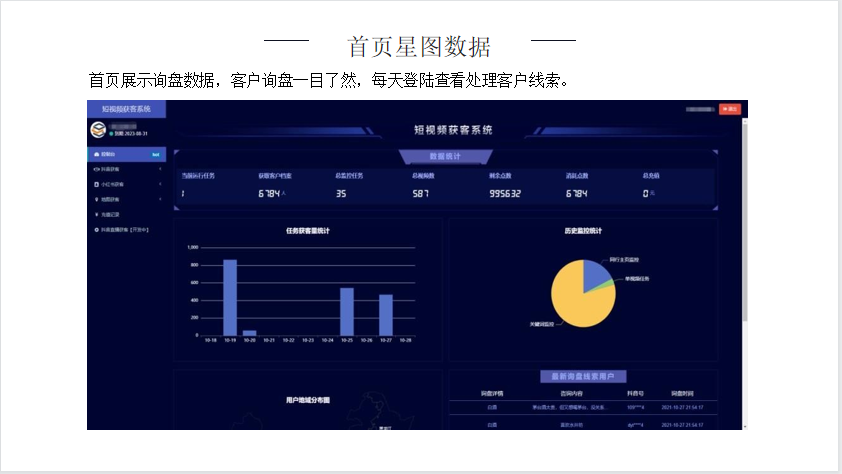Click the 充值记录 yen icon

[x=97, y=214]
